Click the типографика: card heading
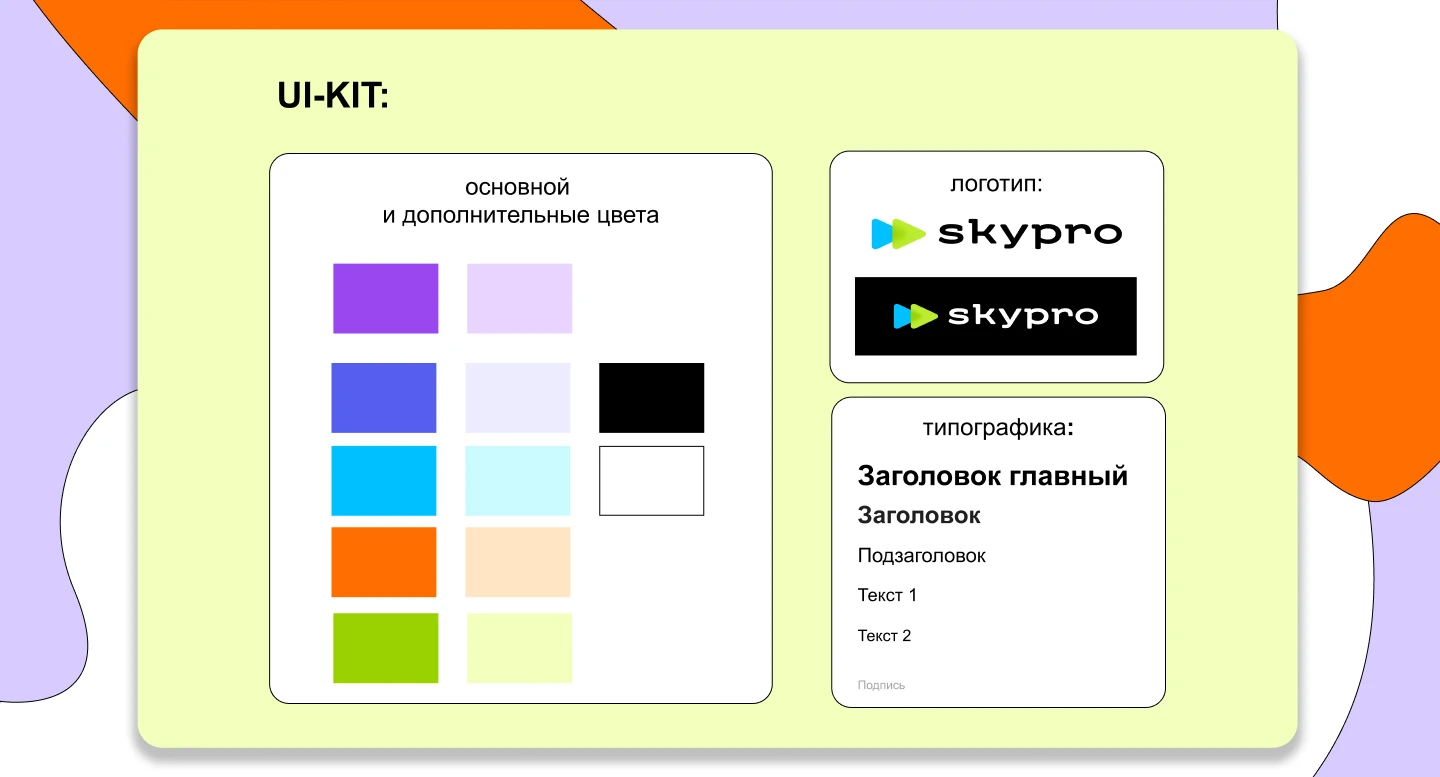This screenshot has width=1440, height=777. coord(996,426)
